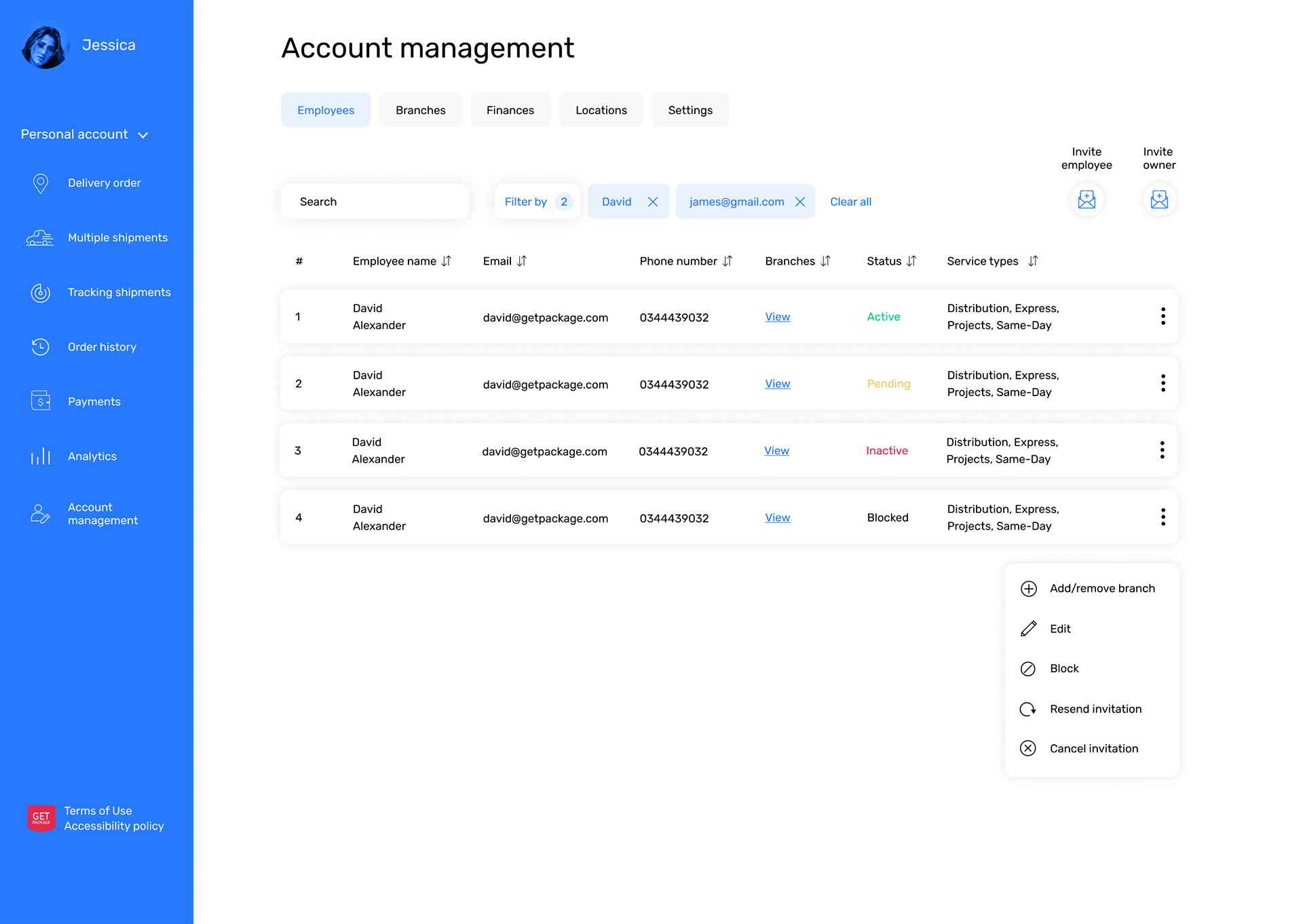Sort the table by Status column

[911, 261]
